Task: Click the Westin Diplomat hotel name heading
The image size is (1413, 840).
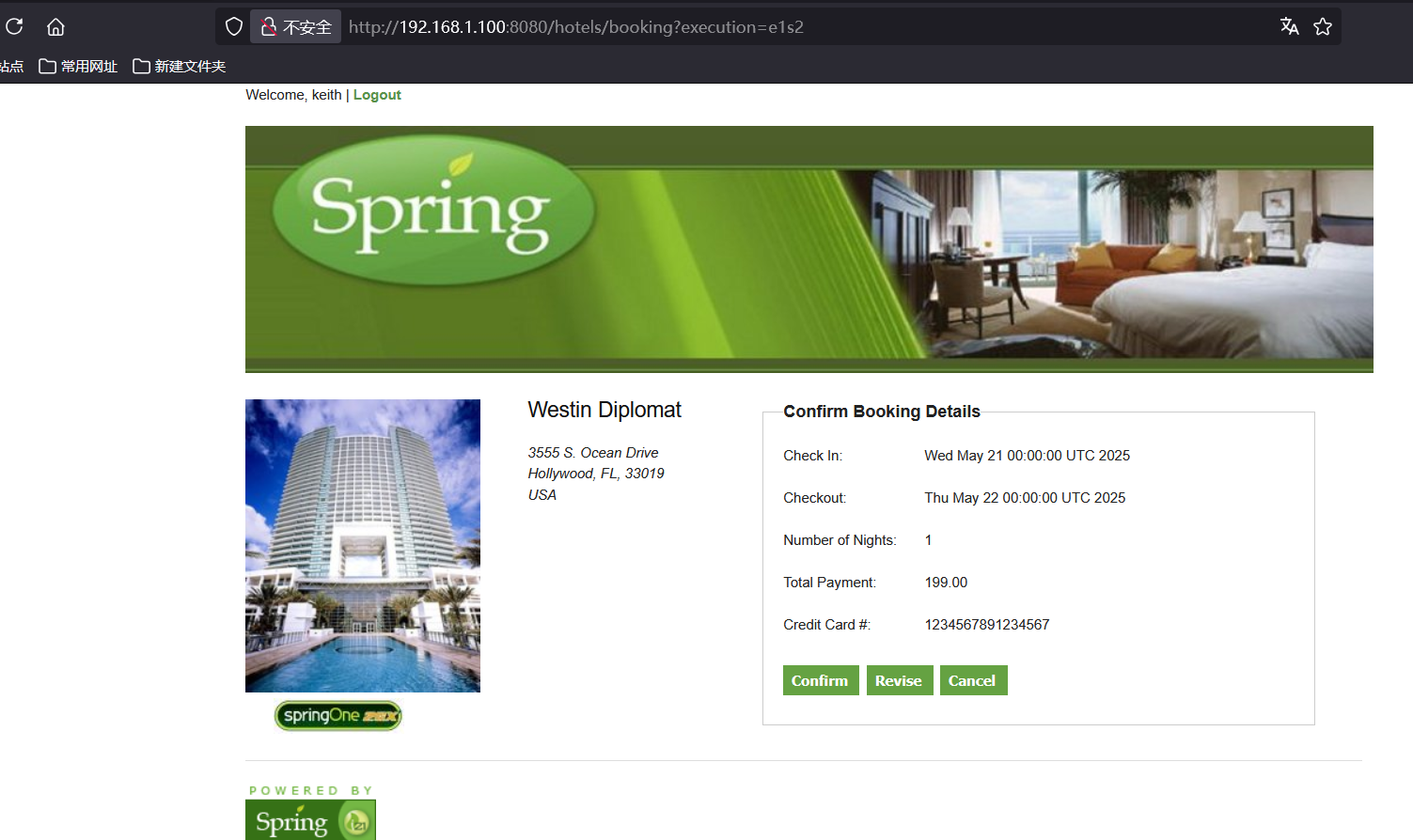Action: (x=604, y=410)
